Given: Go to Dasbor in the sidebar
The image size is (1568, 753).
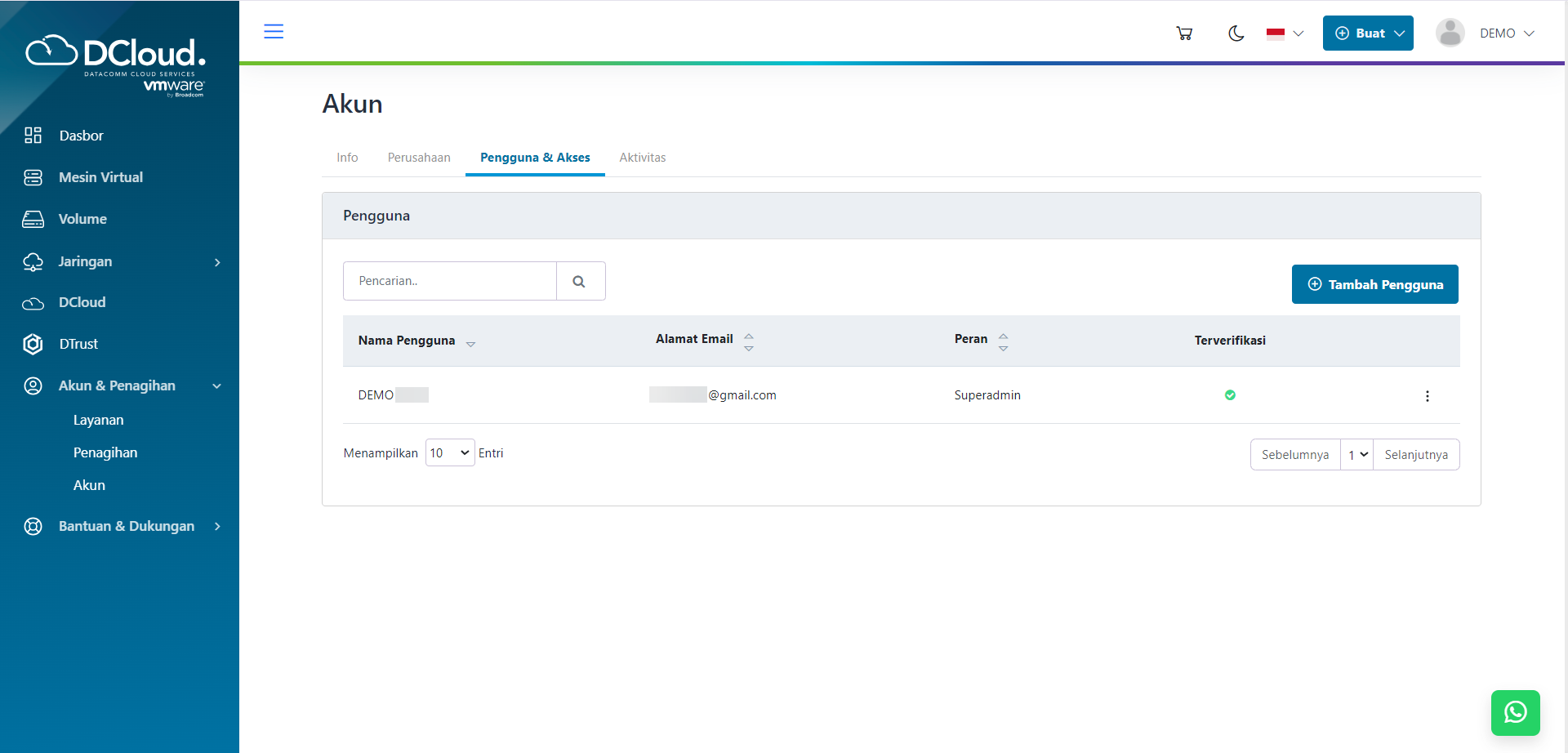Looking at the screenshot, I should 81,136.
